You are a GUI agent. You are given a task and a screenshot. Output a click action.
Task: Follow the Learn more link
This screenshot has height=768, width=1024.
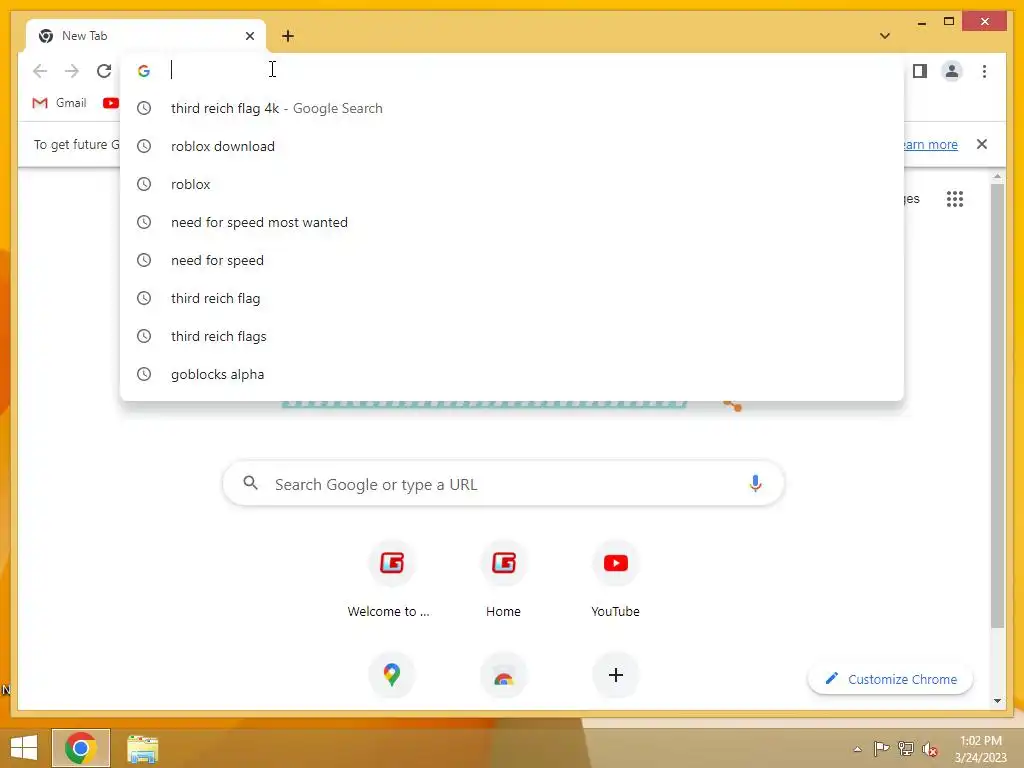click(931, 144)
